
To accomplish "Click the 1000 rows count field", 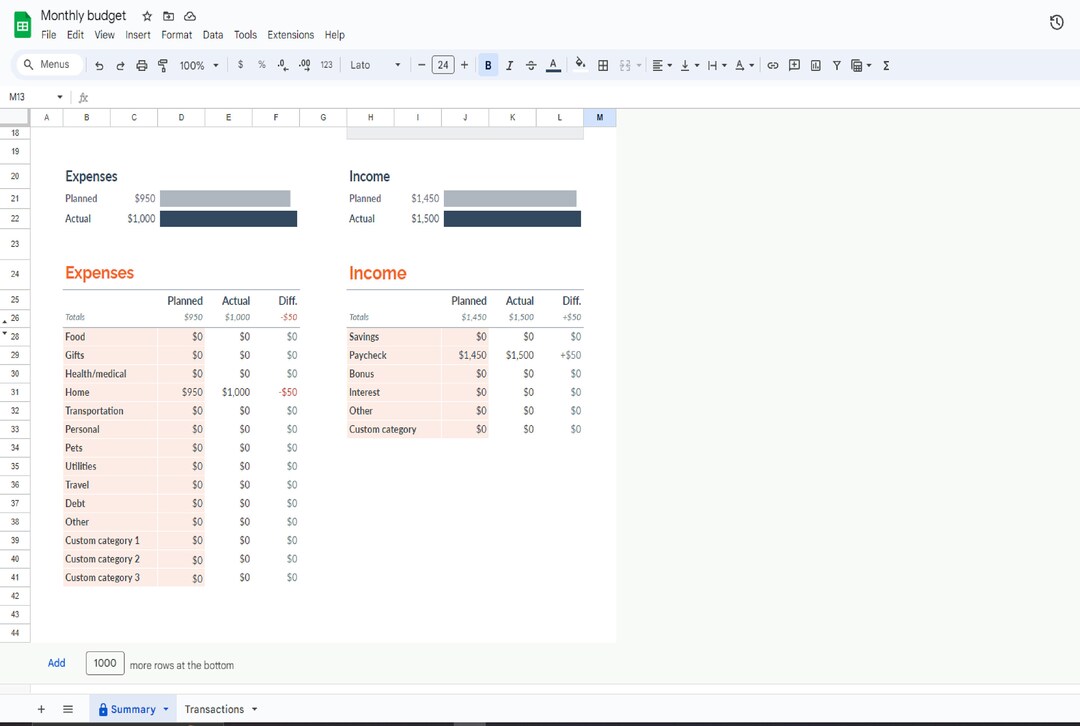I will click(105, 663).
